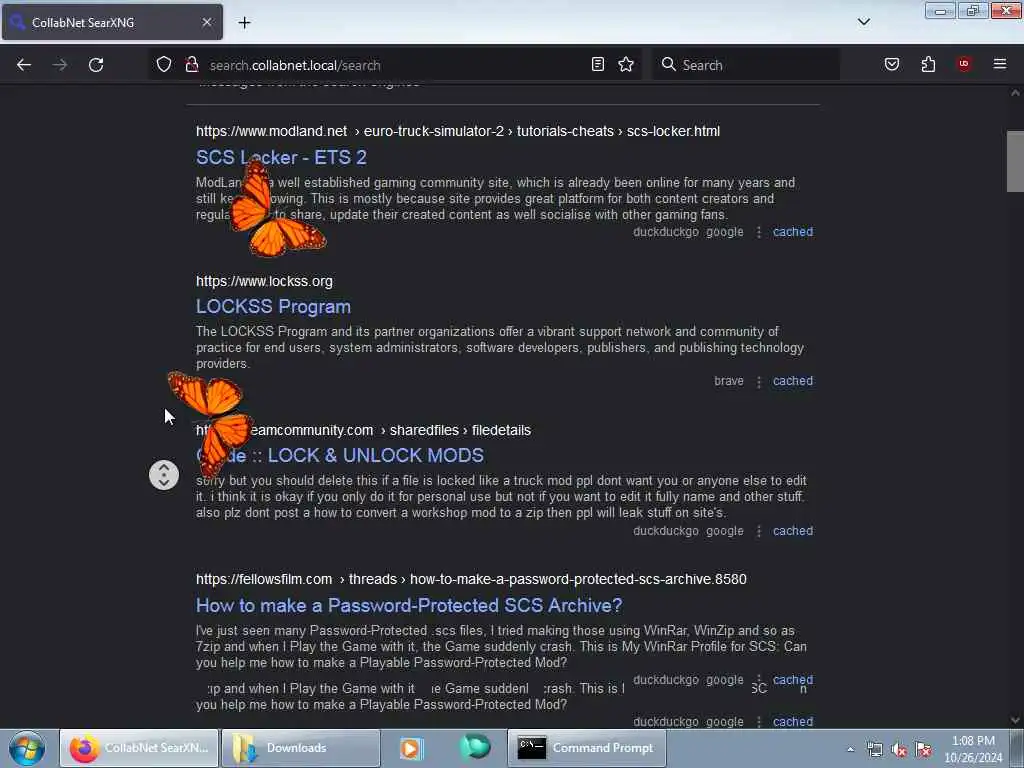Open the more options dots for steamcommunity result

tap(759, 531)
